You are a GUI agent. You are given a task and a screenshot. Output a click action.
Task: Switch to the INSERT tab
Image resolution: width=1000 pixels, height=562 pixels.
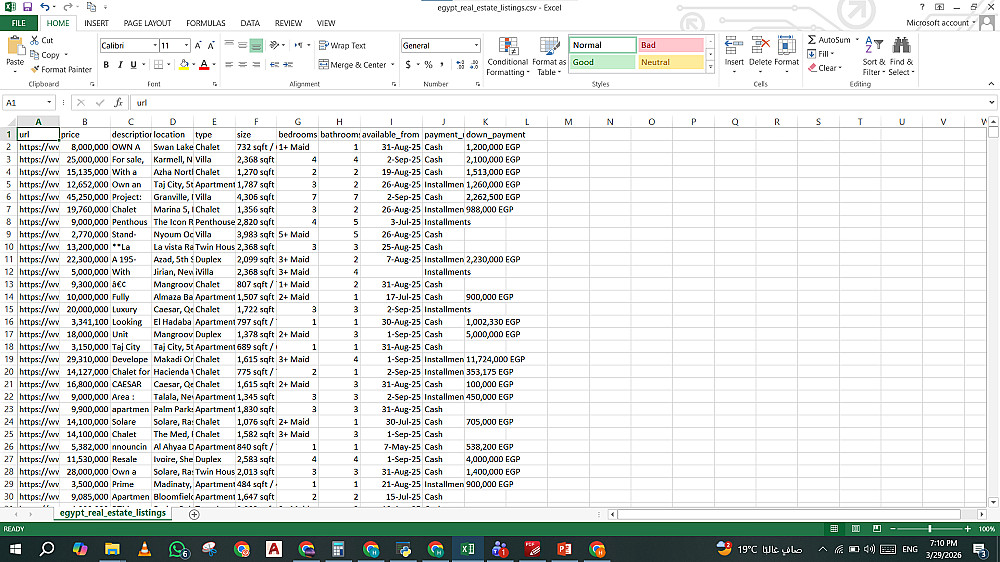coord(96,23)
